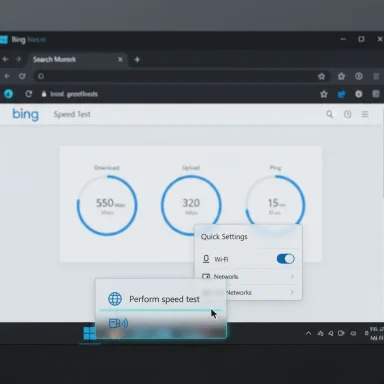The image size is (384, 384).
Task: Go back using the tab strip back arrow
Action: 5,59
